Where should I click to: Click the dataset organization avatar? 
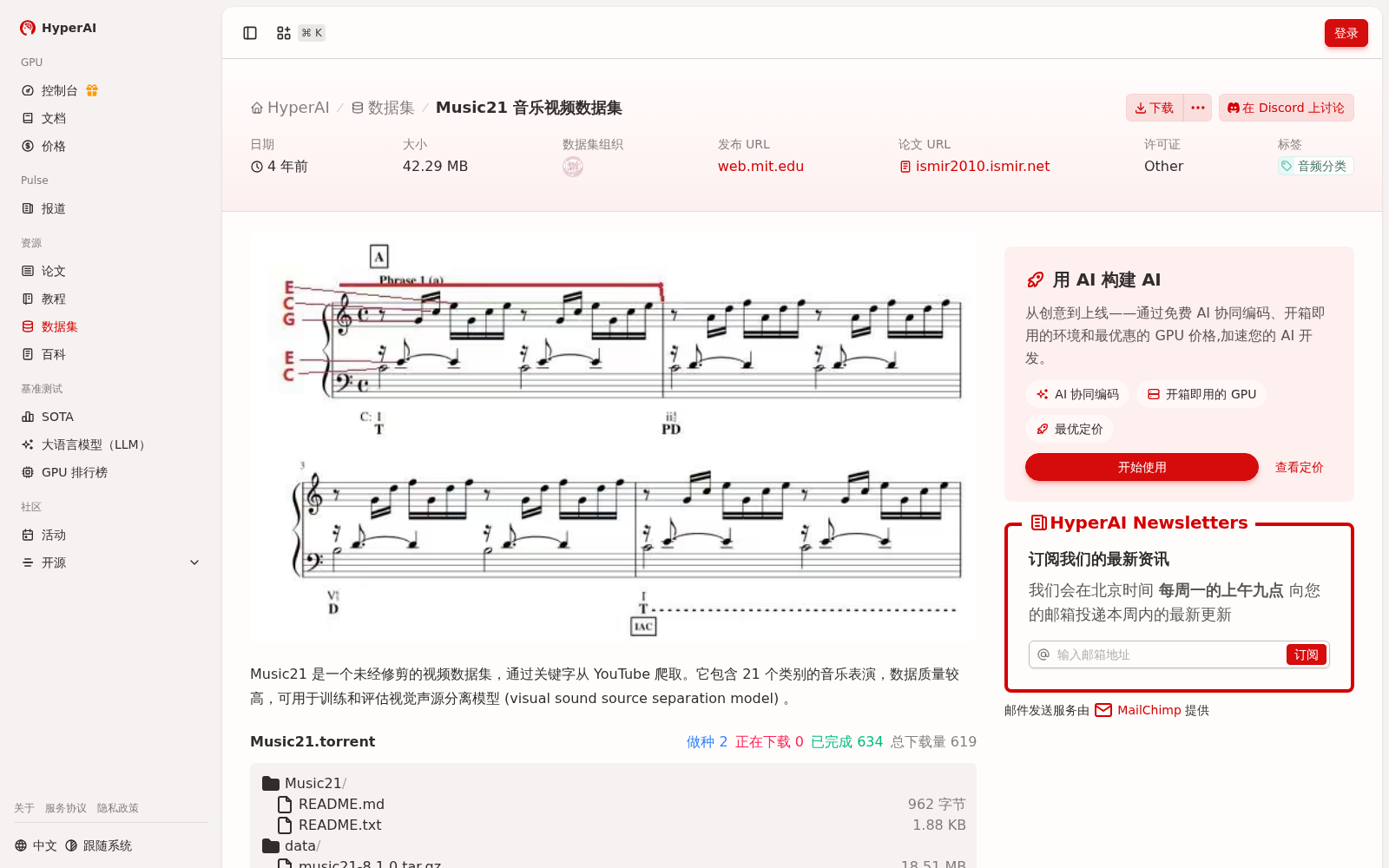point(573,167)
